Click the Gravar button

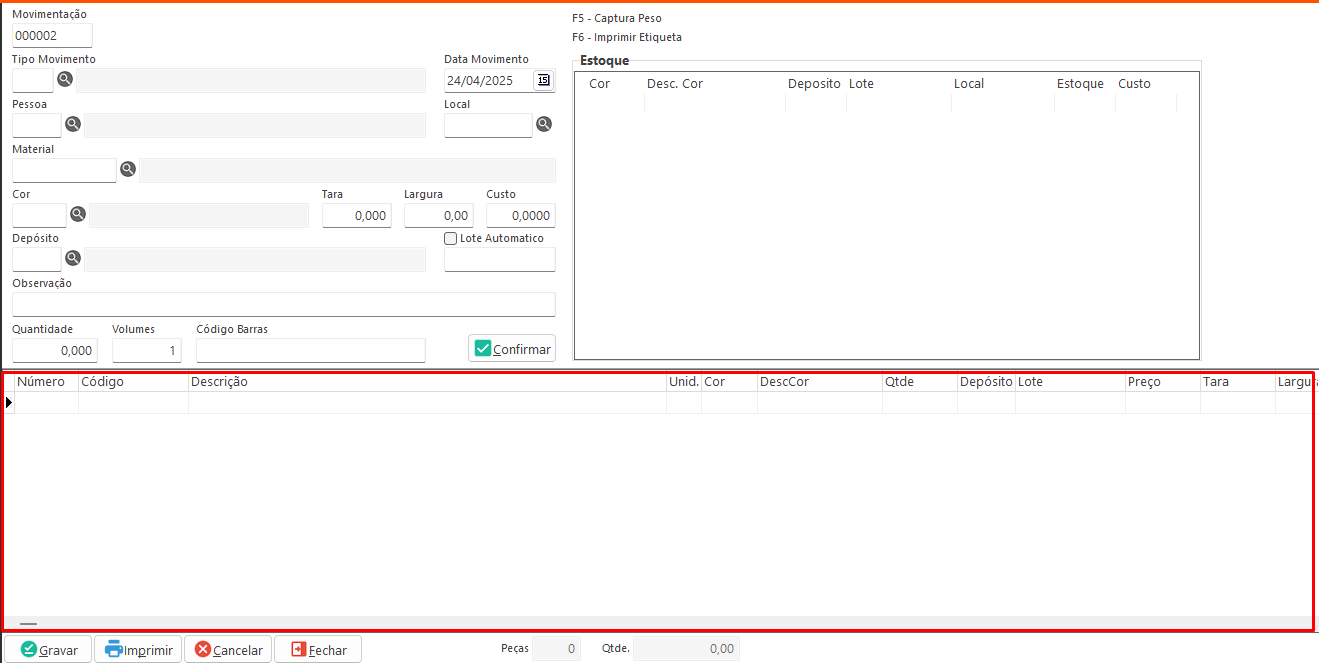coord(48,649)
